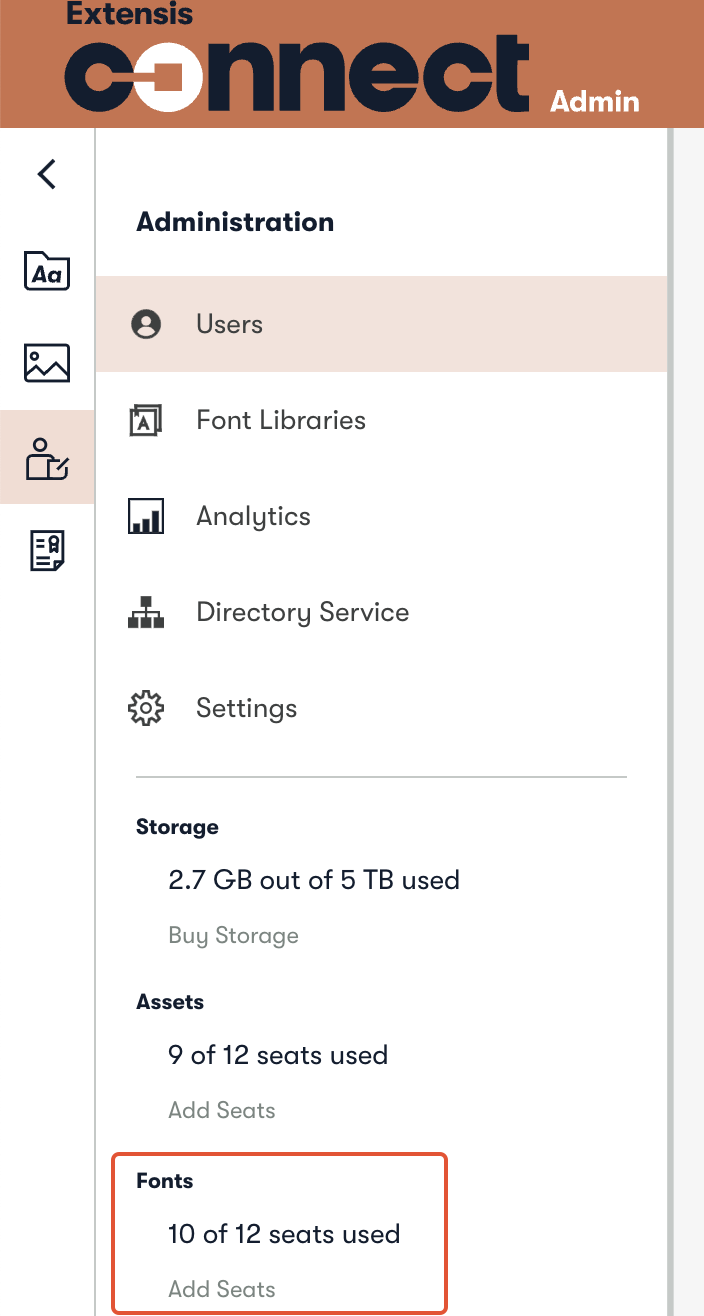This screenshot has height=1316, width=704.
Task: Click the Fonts label
Action: tap(165, 1181)
